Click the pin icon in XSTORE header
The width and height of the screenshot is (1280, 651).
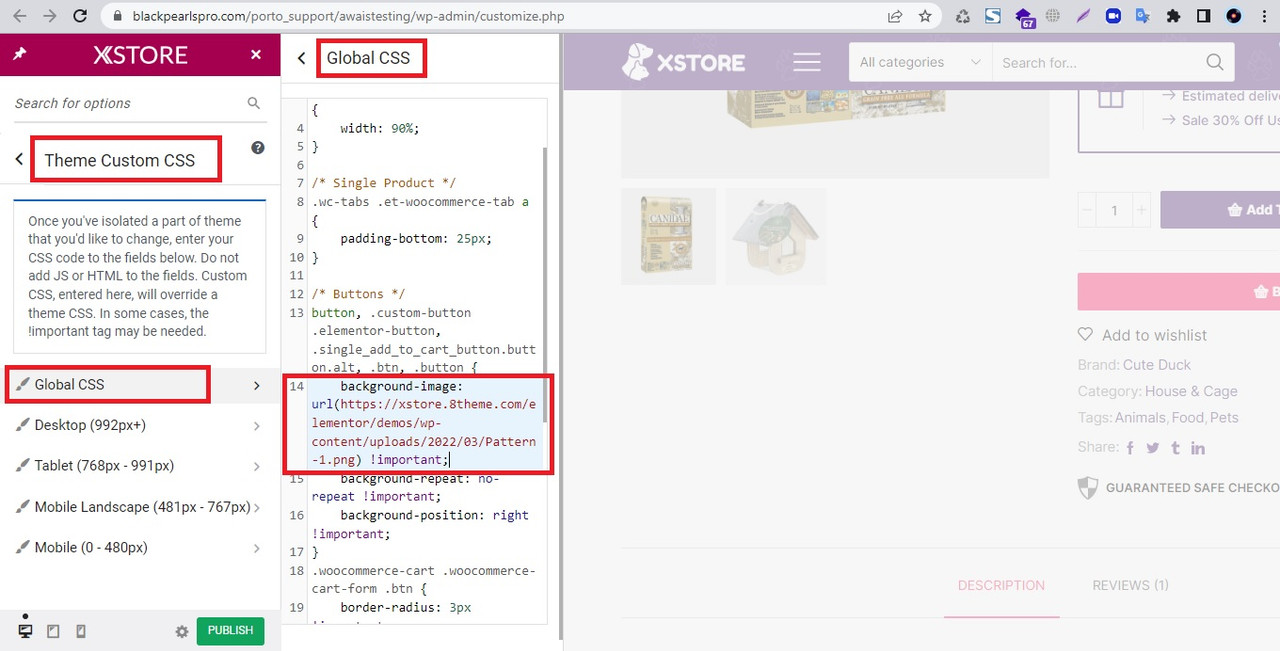coord(19,55)
